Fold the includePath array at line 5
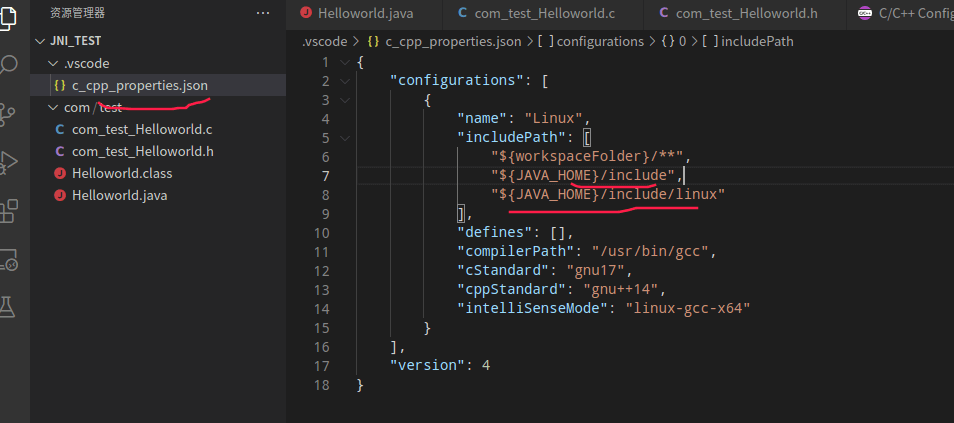This screenshot has width=954, height=423. [346, 138]
